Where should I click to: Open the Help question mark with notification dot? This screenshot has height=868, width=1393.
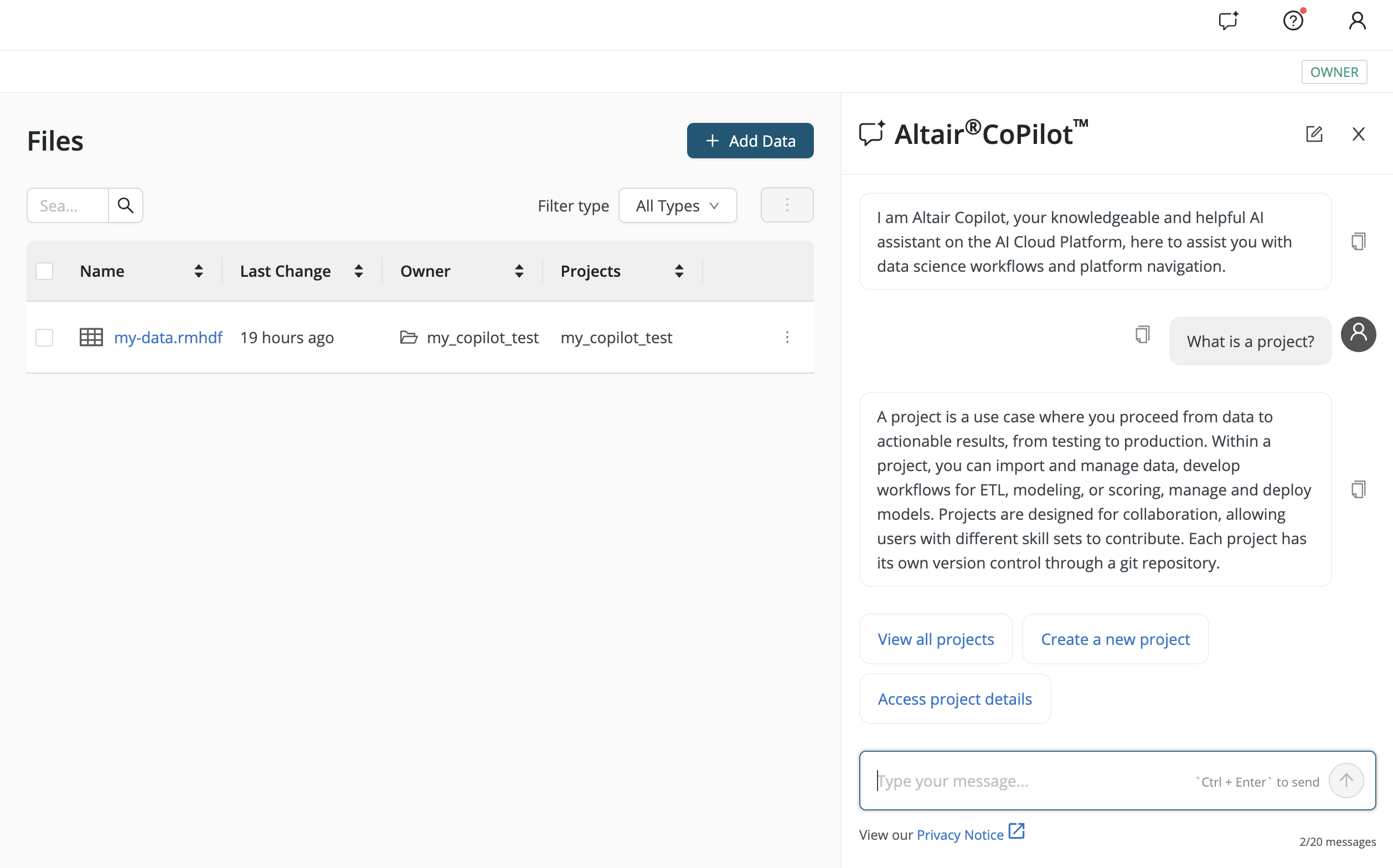click(x=1293, y=20)
